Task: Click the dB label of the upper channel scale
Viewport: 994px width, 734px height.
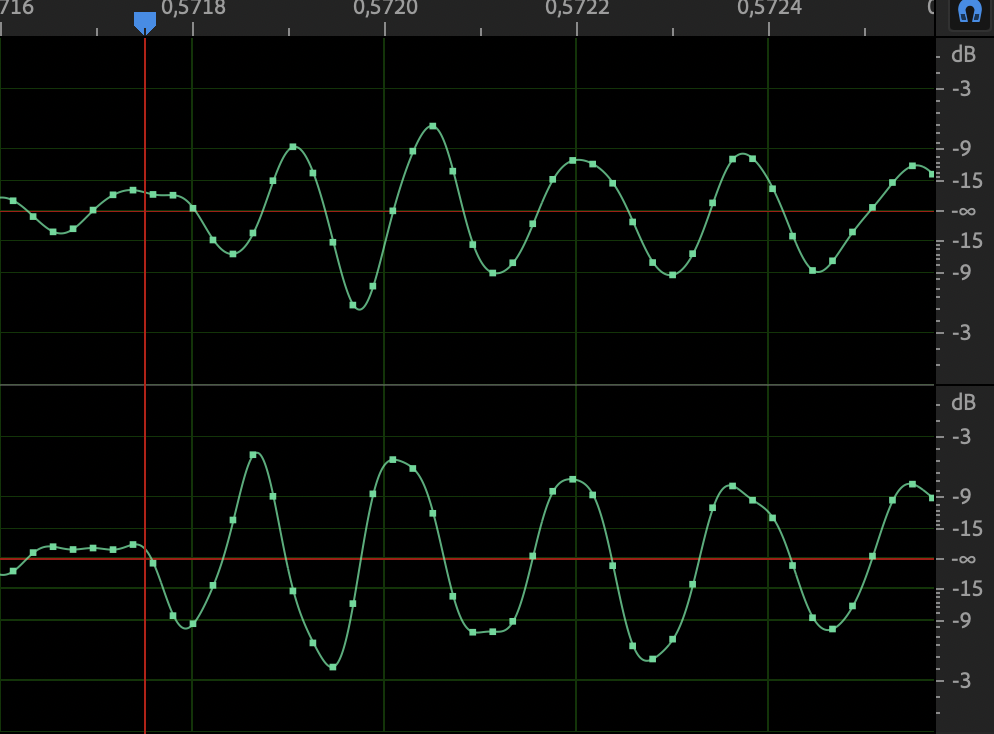Action: [963, 55]
